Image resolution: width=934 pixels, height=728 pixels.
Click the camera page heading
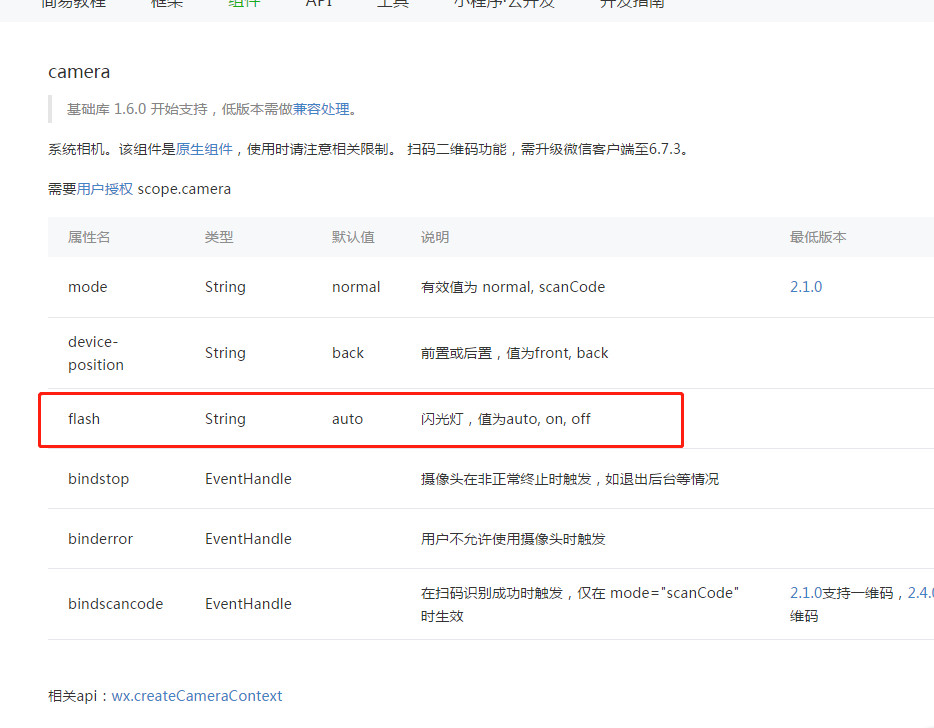tap(79, 72)
